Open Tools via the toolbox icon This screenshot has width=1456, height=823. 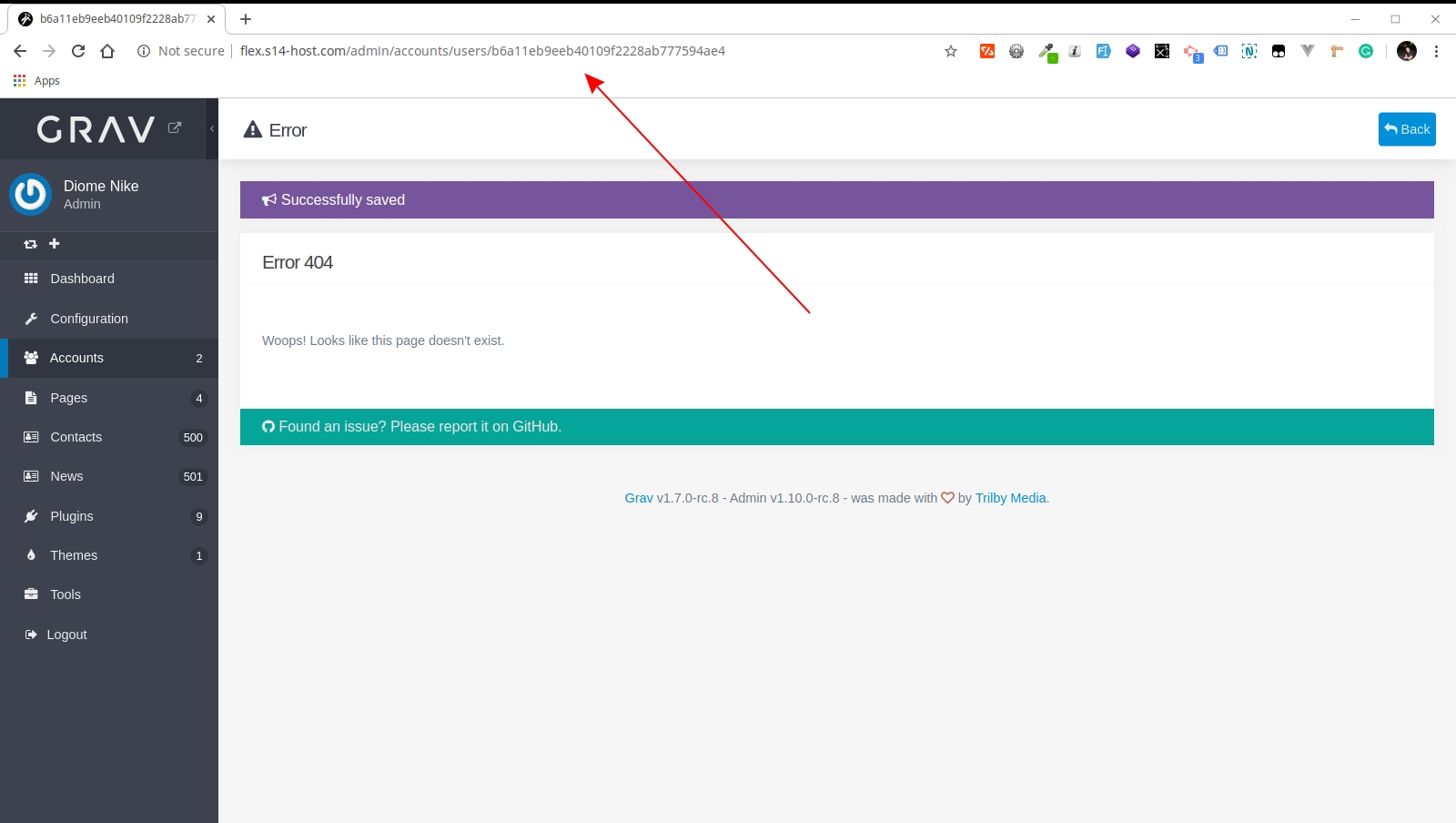click(x=31, y=594)
